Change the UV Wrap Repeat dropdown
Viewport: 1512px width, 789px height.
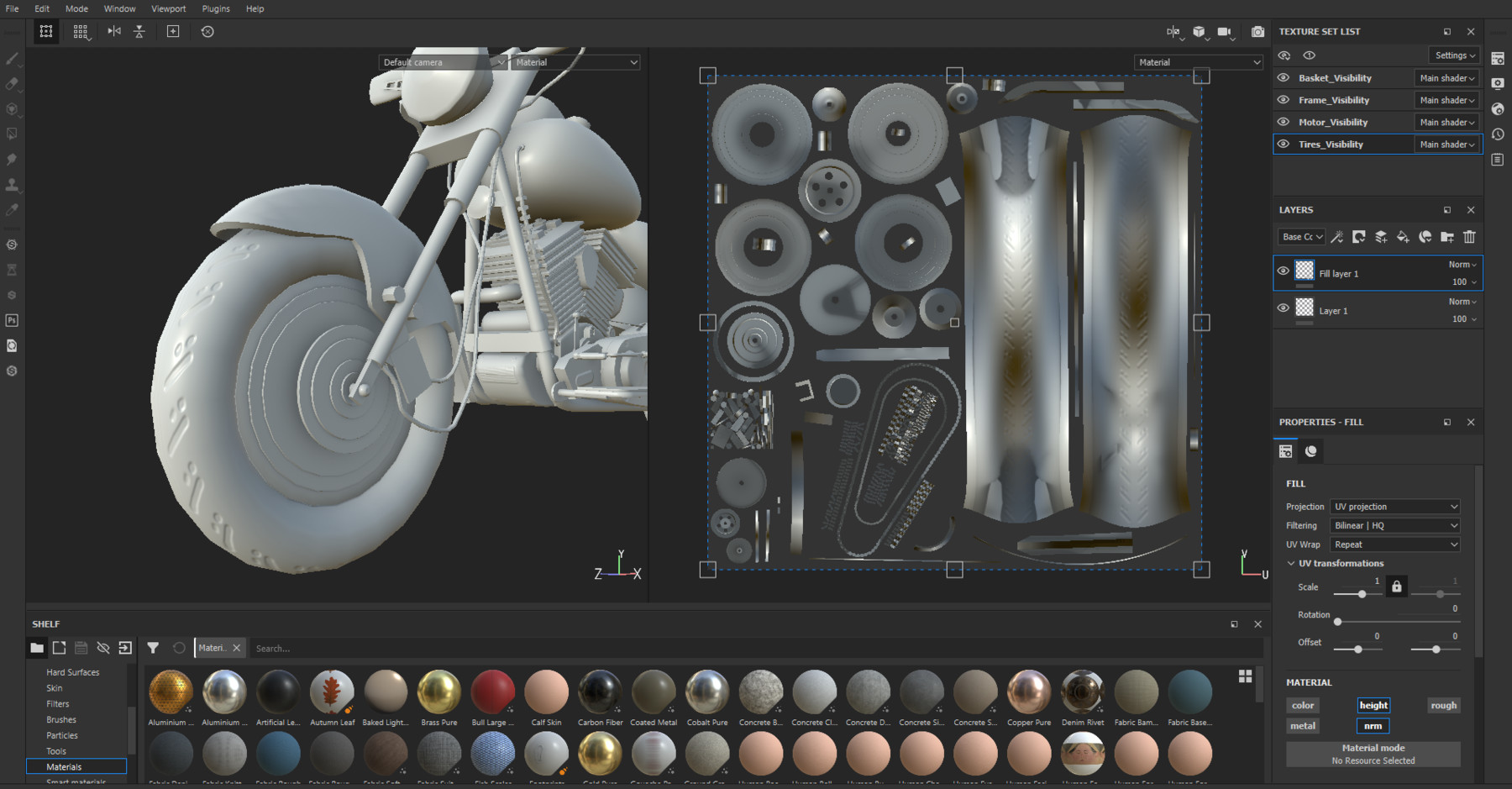point(1394,544)
